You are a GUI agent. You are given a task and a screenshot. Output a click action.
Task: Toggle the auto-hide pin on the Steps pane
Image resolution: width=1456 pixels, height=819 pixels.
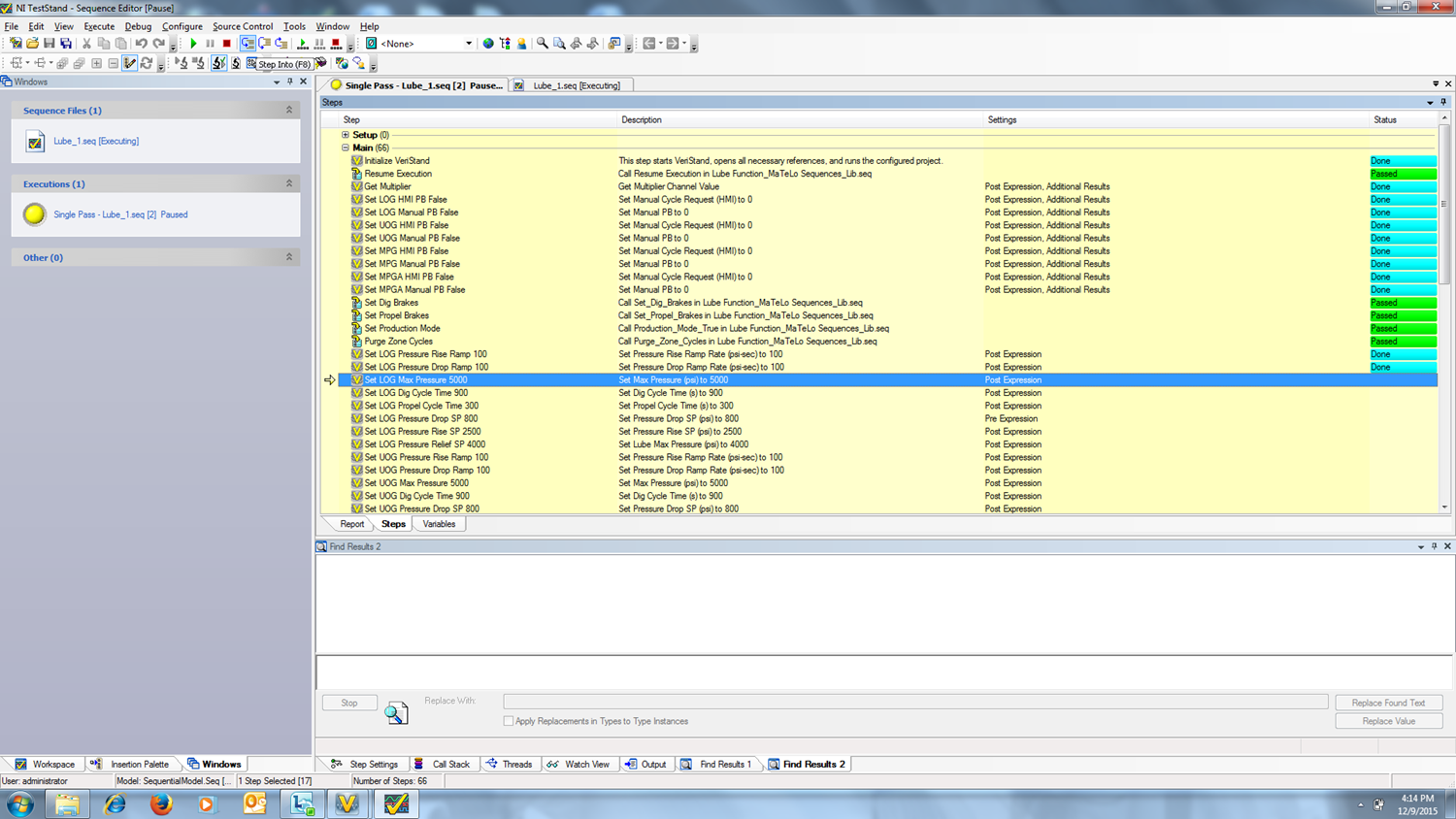1443,102
